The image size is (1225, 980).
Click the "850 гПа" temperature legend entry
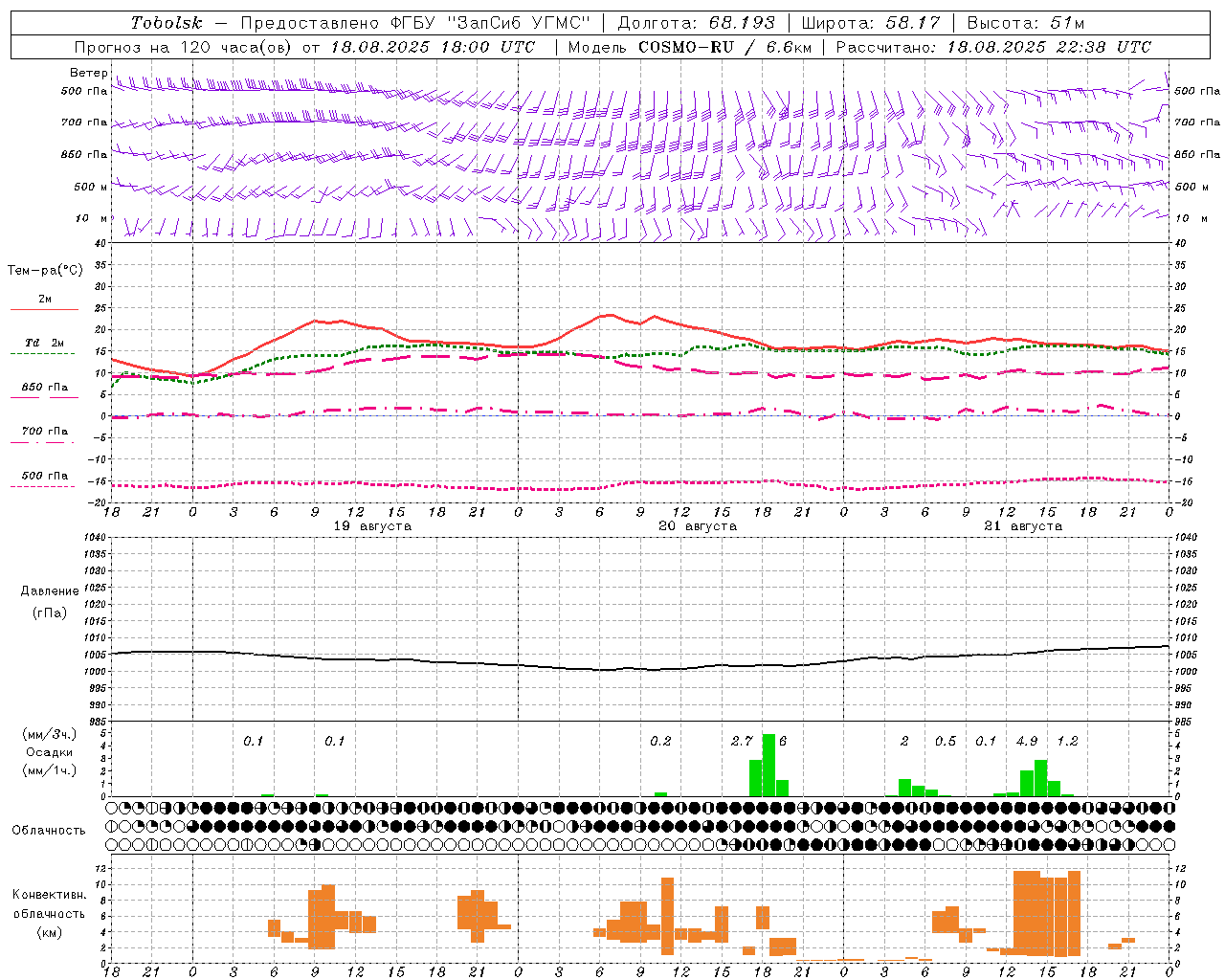[x=45, y=388]
